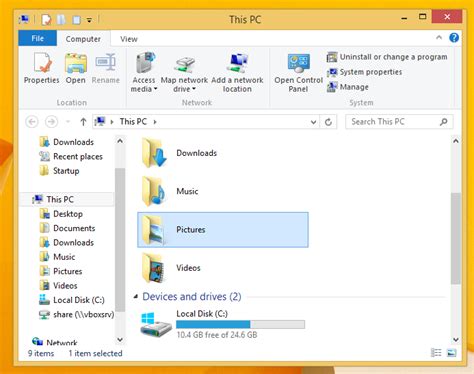This screenshot has width=474, height=374.
Task: Click the Videos folder icon in main pane
Action: [153, 268]
